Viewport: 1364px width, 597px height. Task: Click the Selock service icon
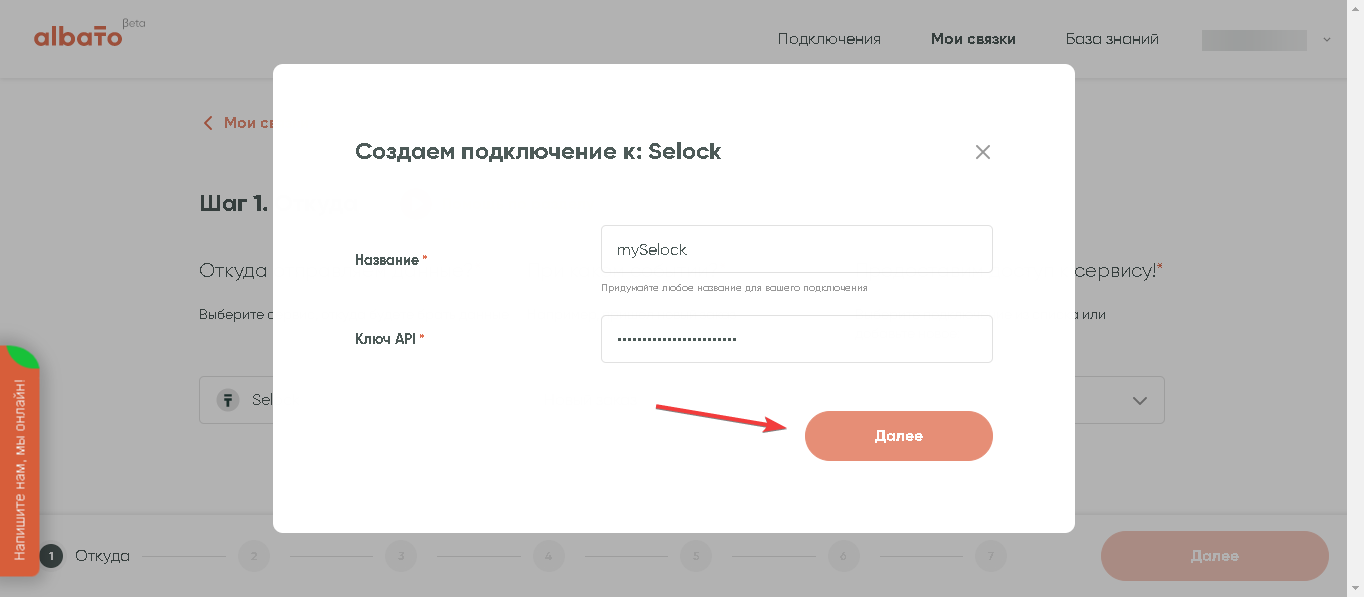228,400
